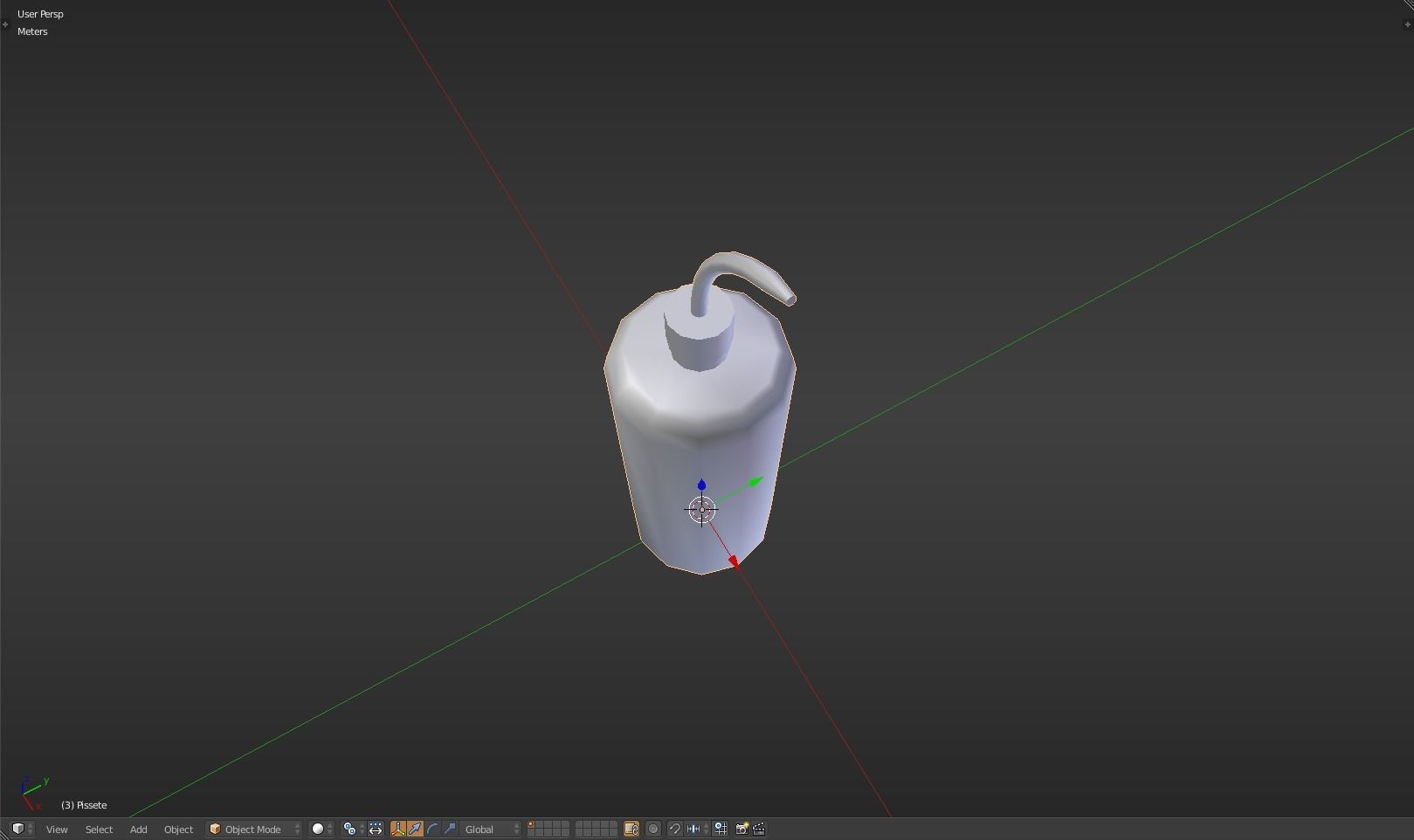
Task: Open the 3D View editor type selector
Action: coord(22,829)
